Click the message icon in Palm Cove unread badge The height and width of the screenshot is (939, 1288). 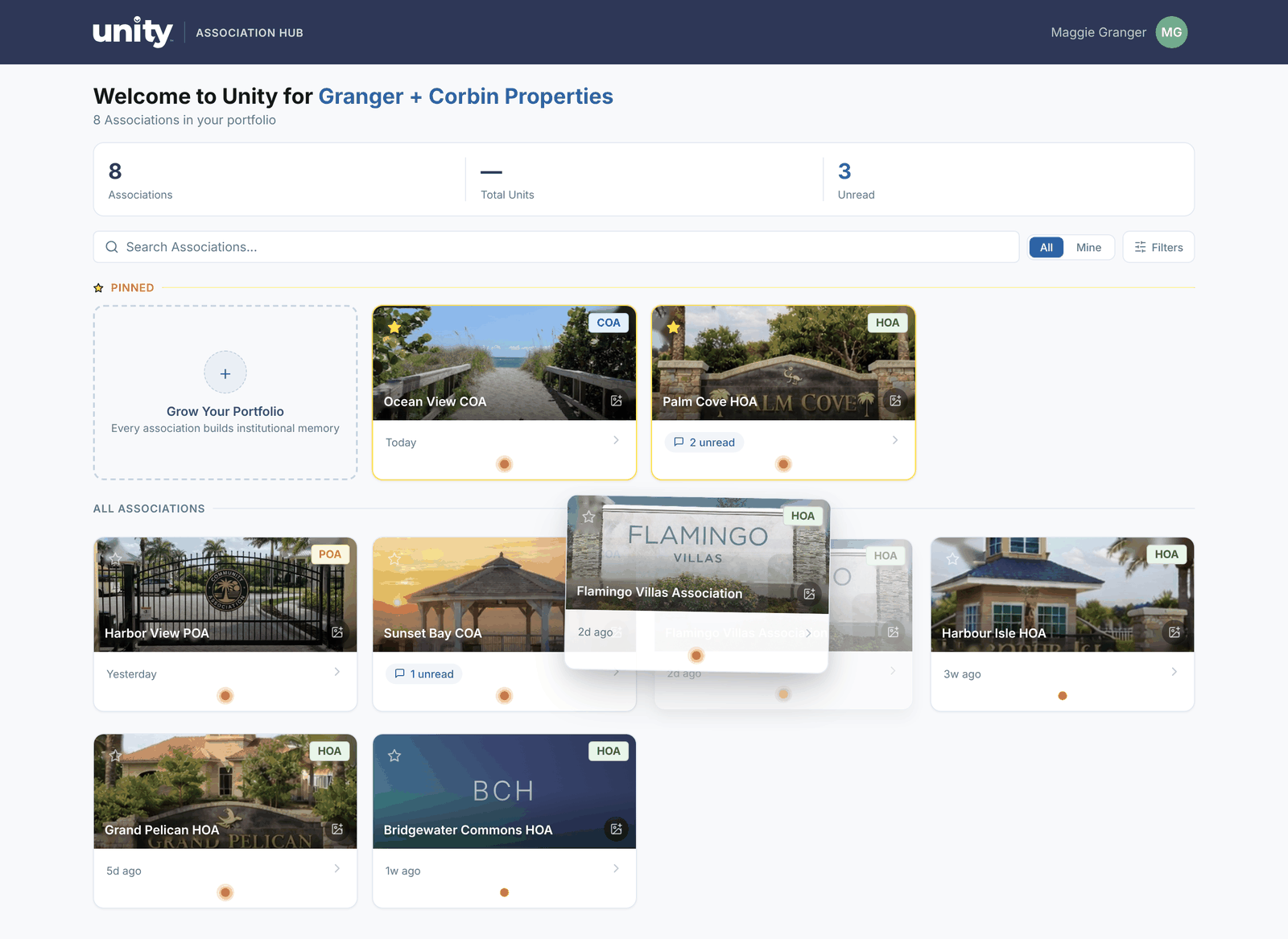coord(679,442)
